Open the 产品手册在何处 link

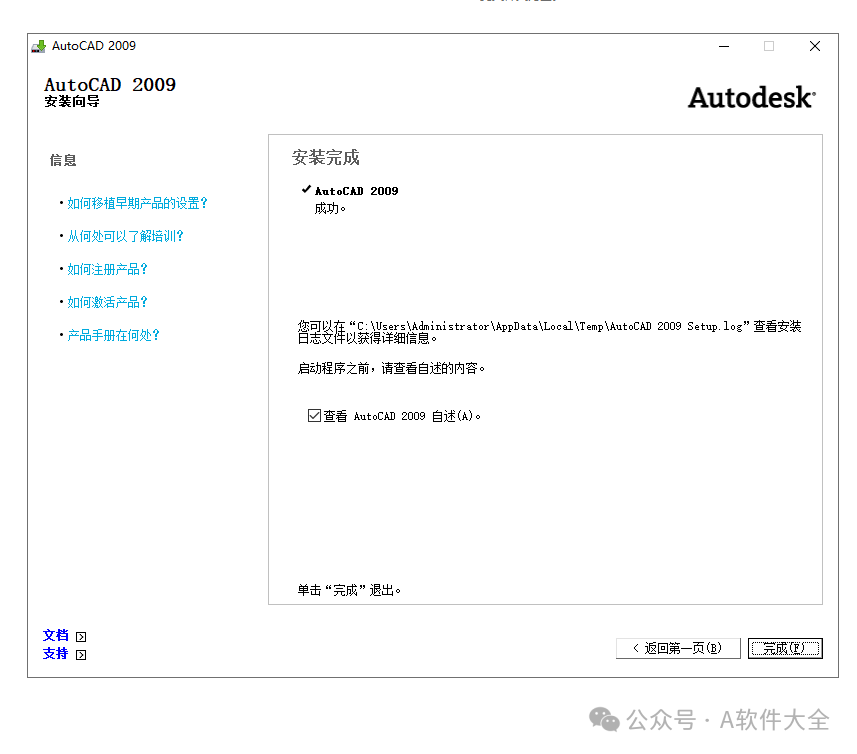[113, 335]
